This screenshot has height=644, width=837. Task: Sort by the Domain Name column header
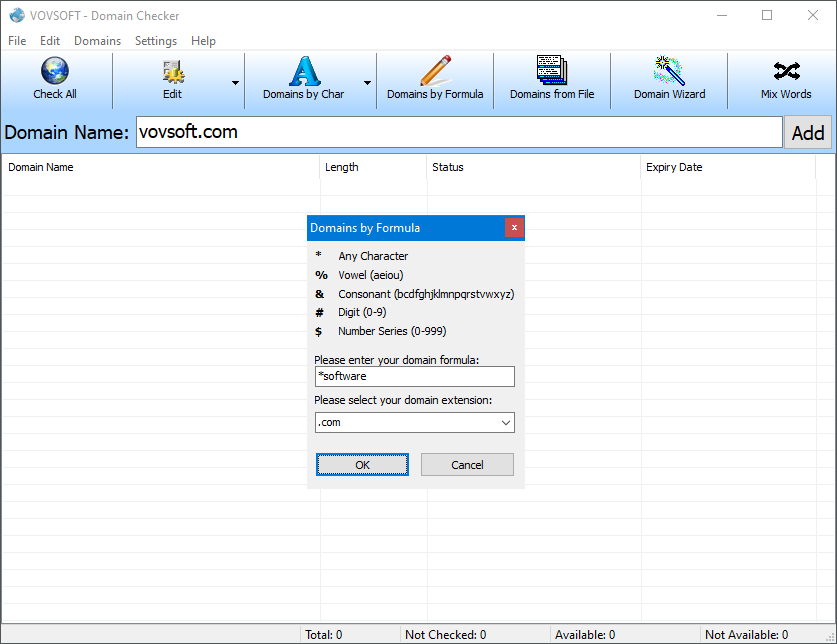[161, 167]
